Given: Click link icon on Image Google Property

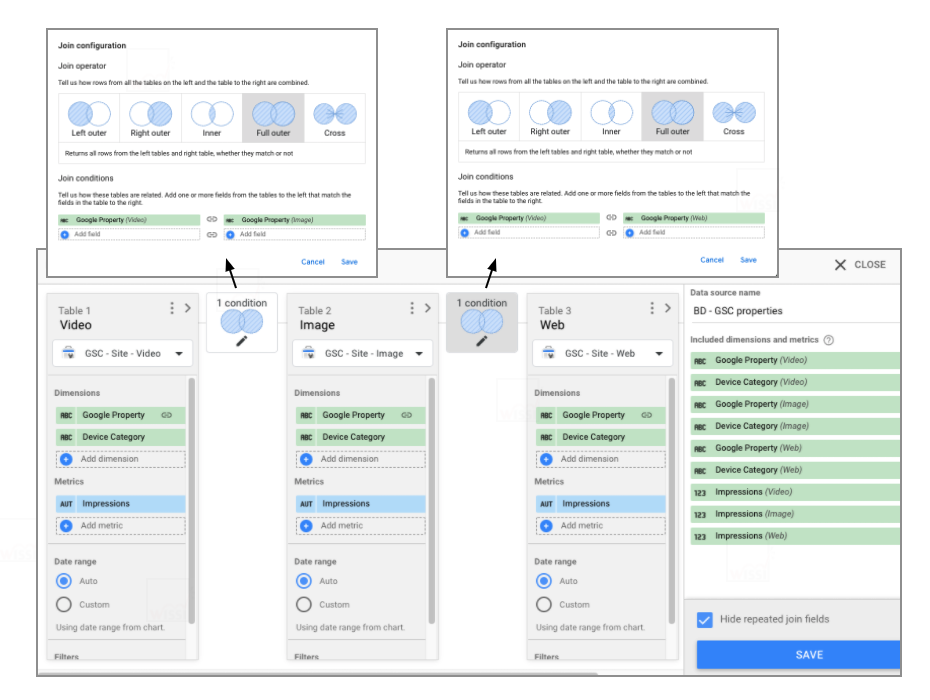Looking at the screenshot, I should (x=406, y=415).
